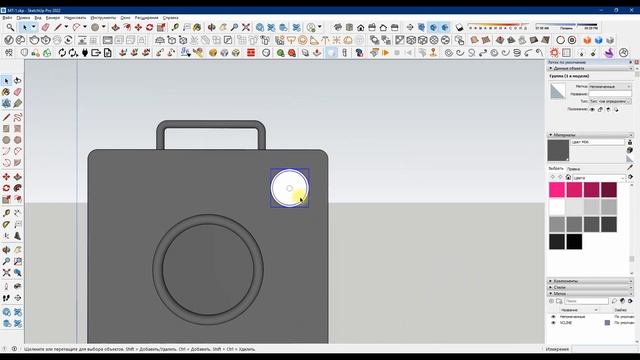Image resolution: width=640 pixels, height=360 pixels.
Task: Activate the Move tool in left toolbar
Action: [6, 177]
